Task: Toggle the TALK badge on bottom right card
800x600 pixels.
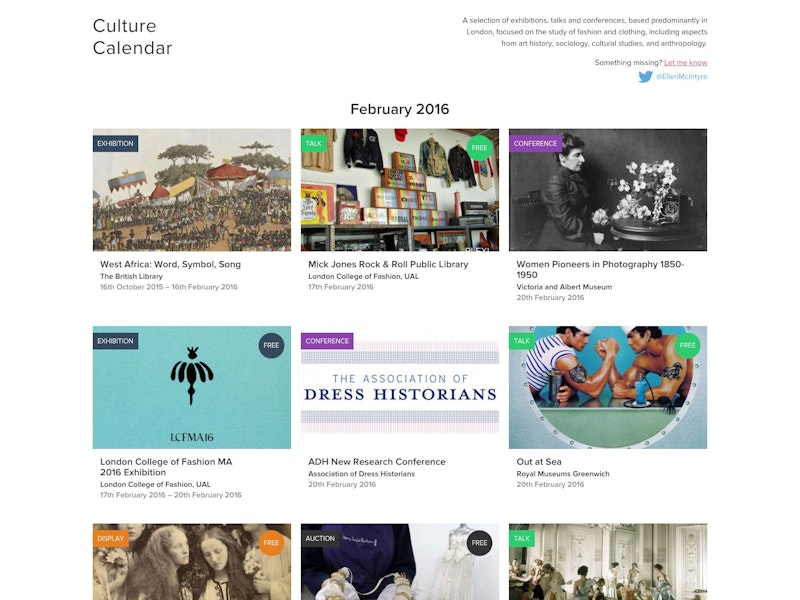Action: pos(521,538)
